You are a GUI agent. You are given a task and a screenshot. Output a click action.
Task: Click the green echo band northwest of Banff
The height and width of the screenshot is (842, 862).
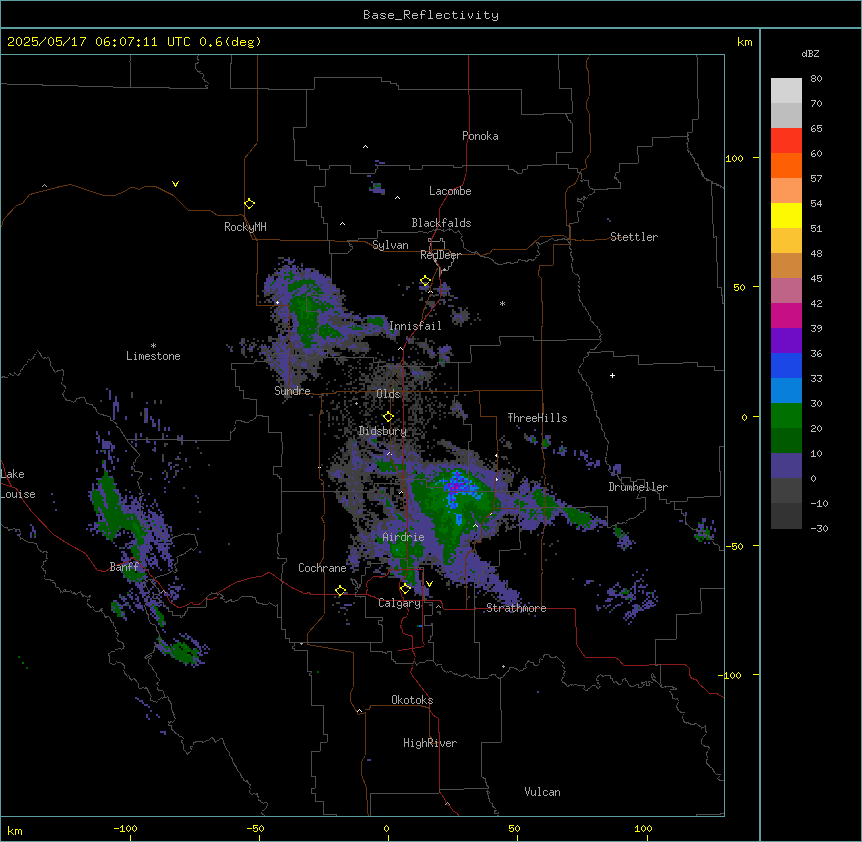[x=113, y=508]
